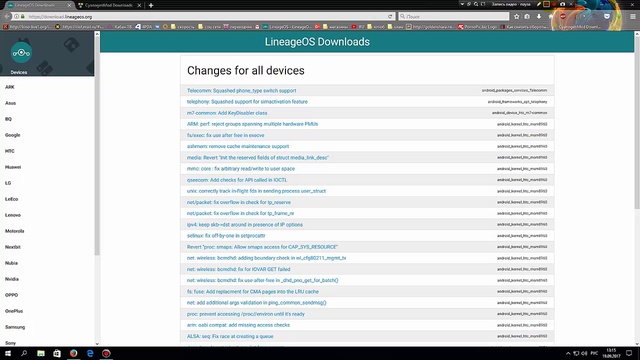
Task: Click the Firefox taskbar icon
Action: [73, 353]
